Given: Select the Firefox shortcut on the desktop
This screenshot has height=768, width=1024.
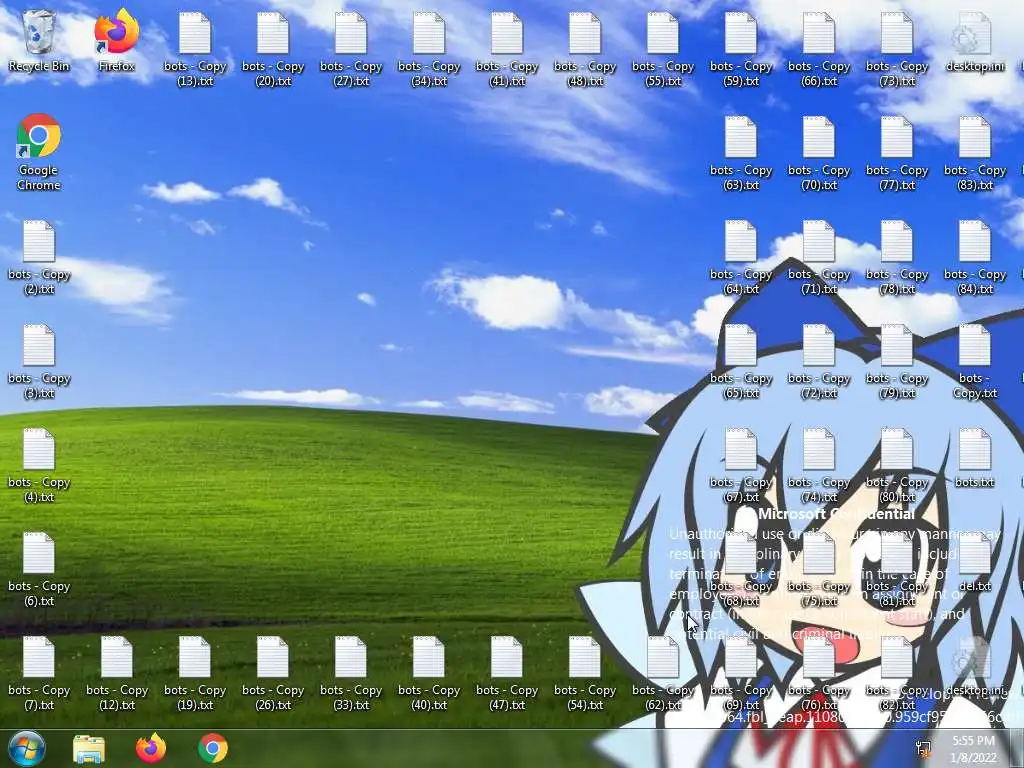Looking at the screenshot, I should tap(117, 40).
